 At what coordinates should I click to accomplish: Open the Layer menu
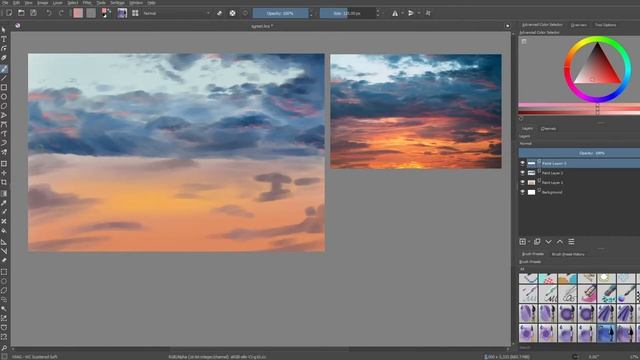(x=58, y=2)
